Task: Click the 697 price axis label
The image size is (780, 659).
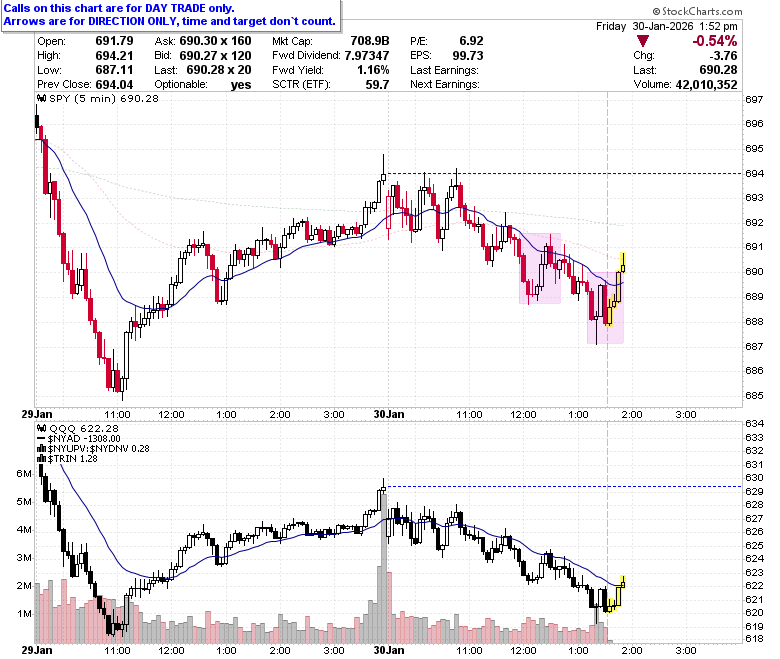Action: pos(754,99)
